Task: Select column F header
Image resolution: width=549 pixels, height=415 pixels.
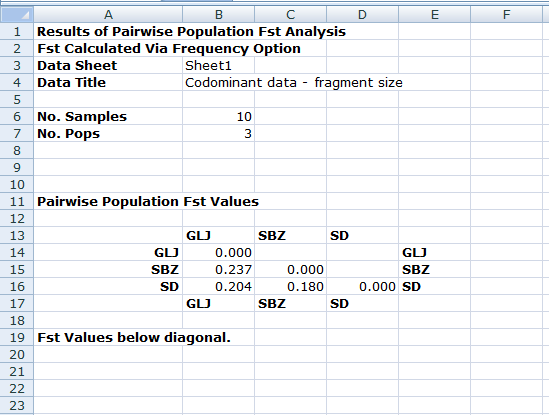Action: pyautogui.click(x=506, y=14)
